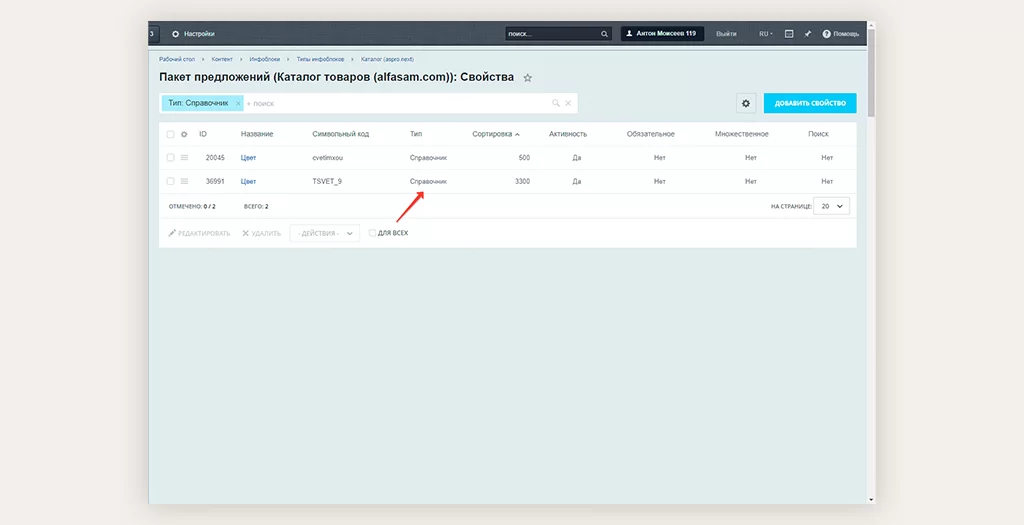Clear the filter search with the X icon
The height and width of the screenshot is (525, 1024).
[x=568, y=103]
